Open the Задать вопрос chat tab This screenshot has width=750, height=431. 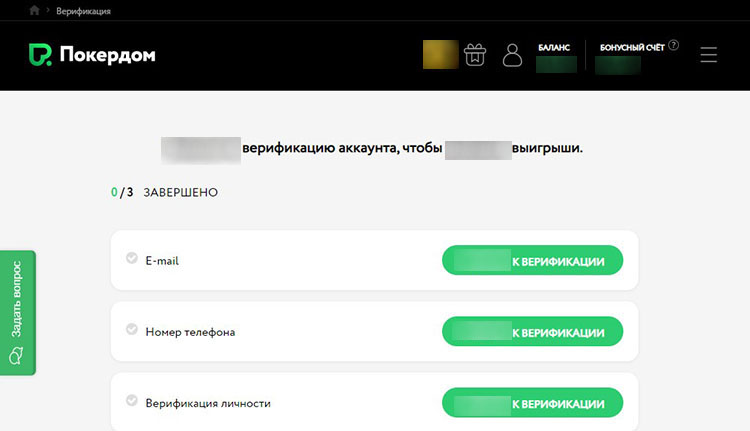[18, 313]
